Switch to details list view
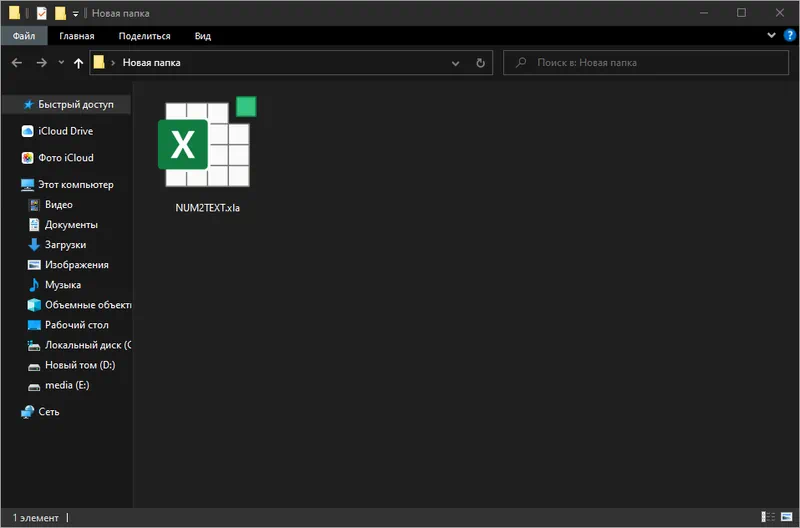 click(x=768, y=517)
